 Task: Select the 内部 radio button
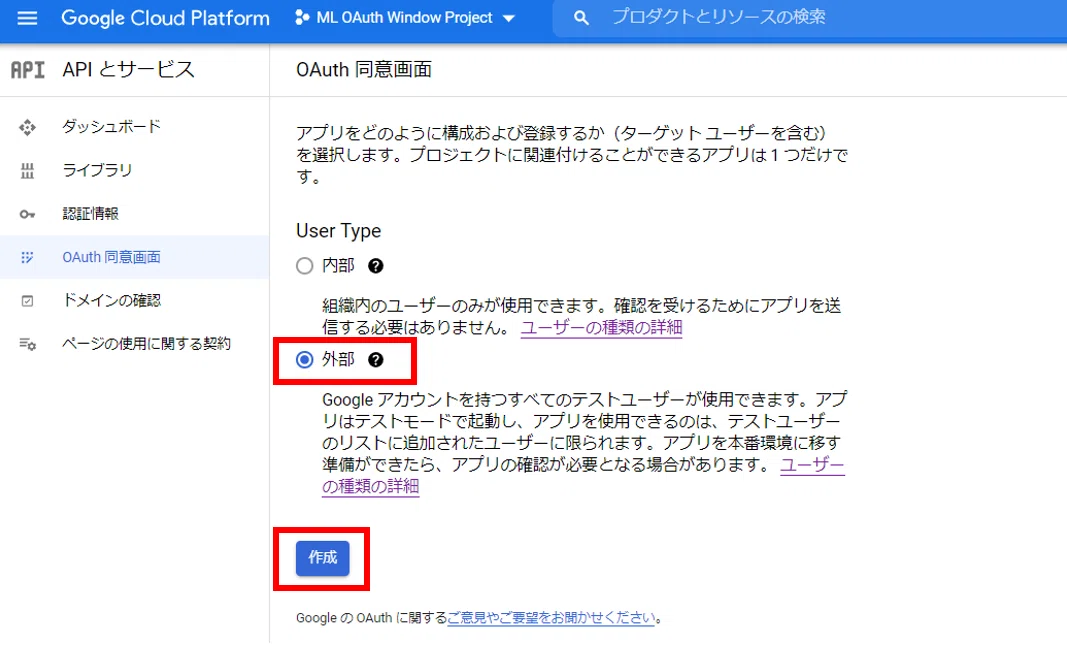pyautogui.click(x=304, y=266)
